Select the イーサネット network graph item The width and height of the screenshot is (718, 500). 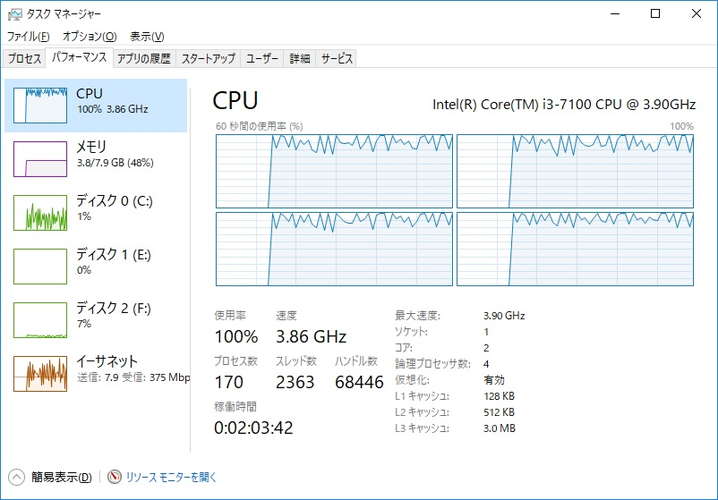tap(96, 373)
